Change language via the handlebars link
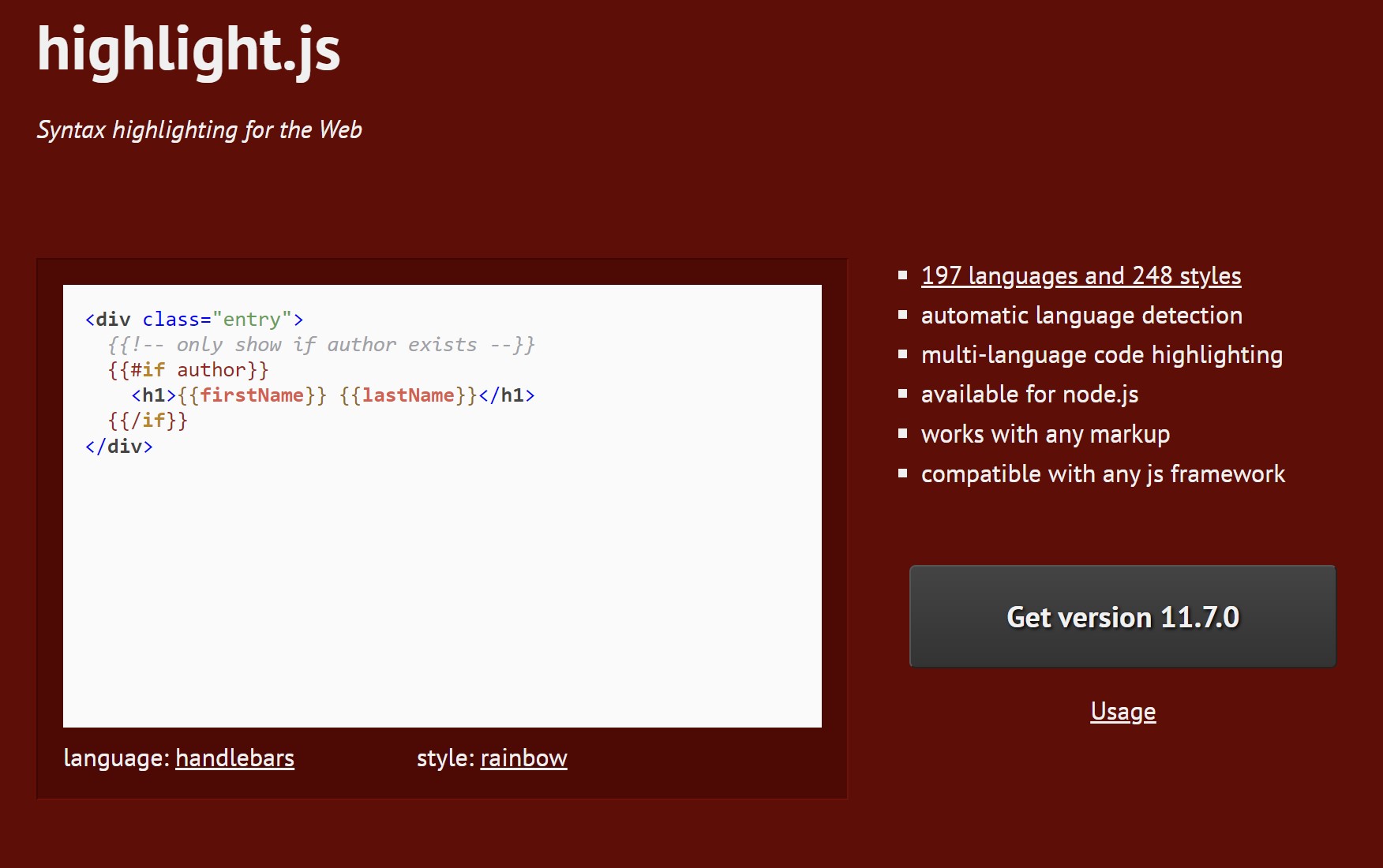The height and width of the screenshot is (868, 1383). 234,758
